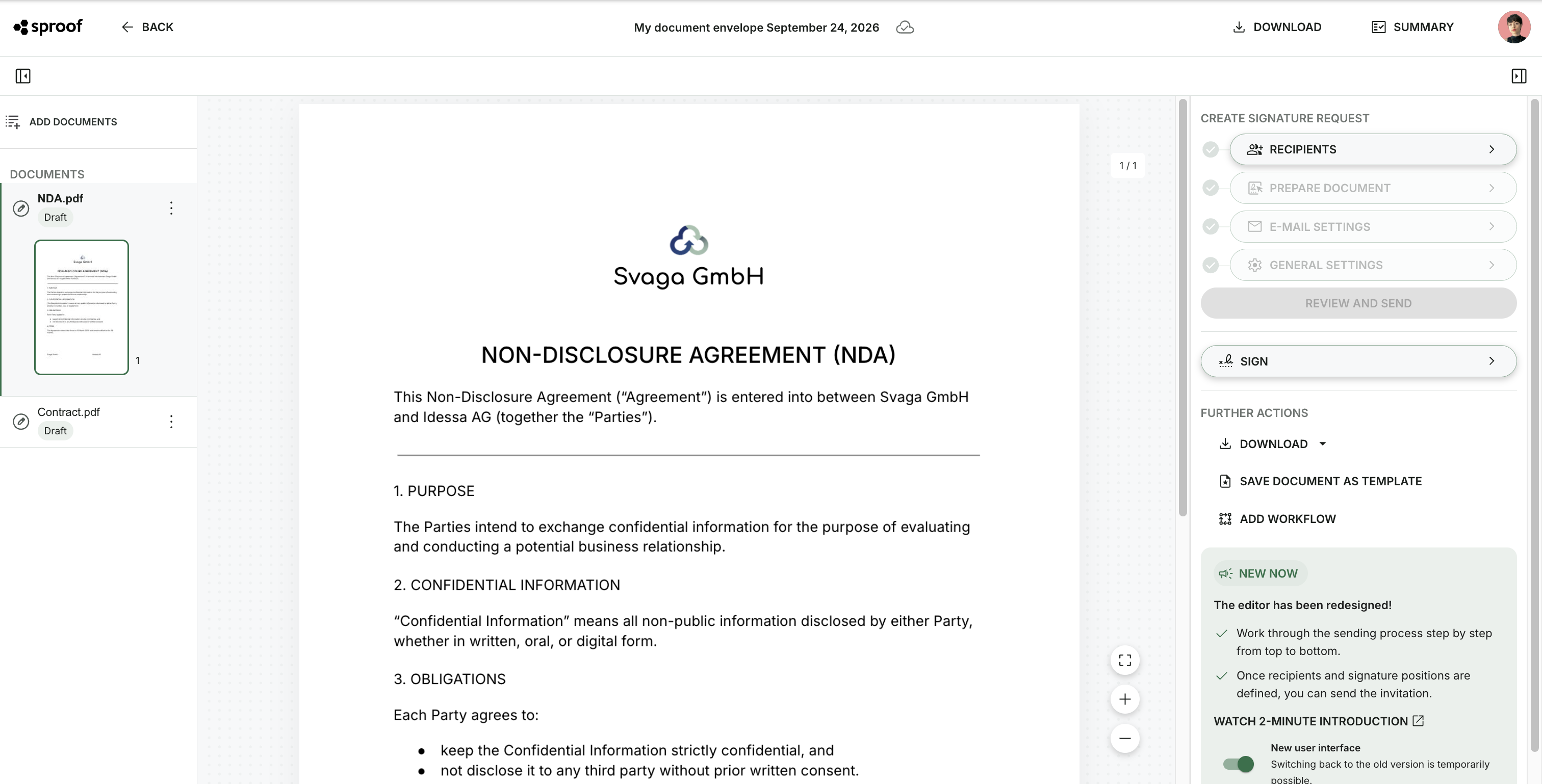
Task: Zoom out with the minus button
Action: (1125, 738)
